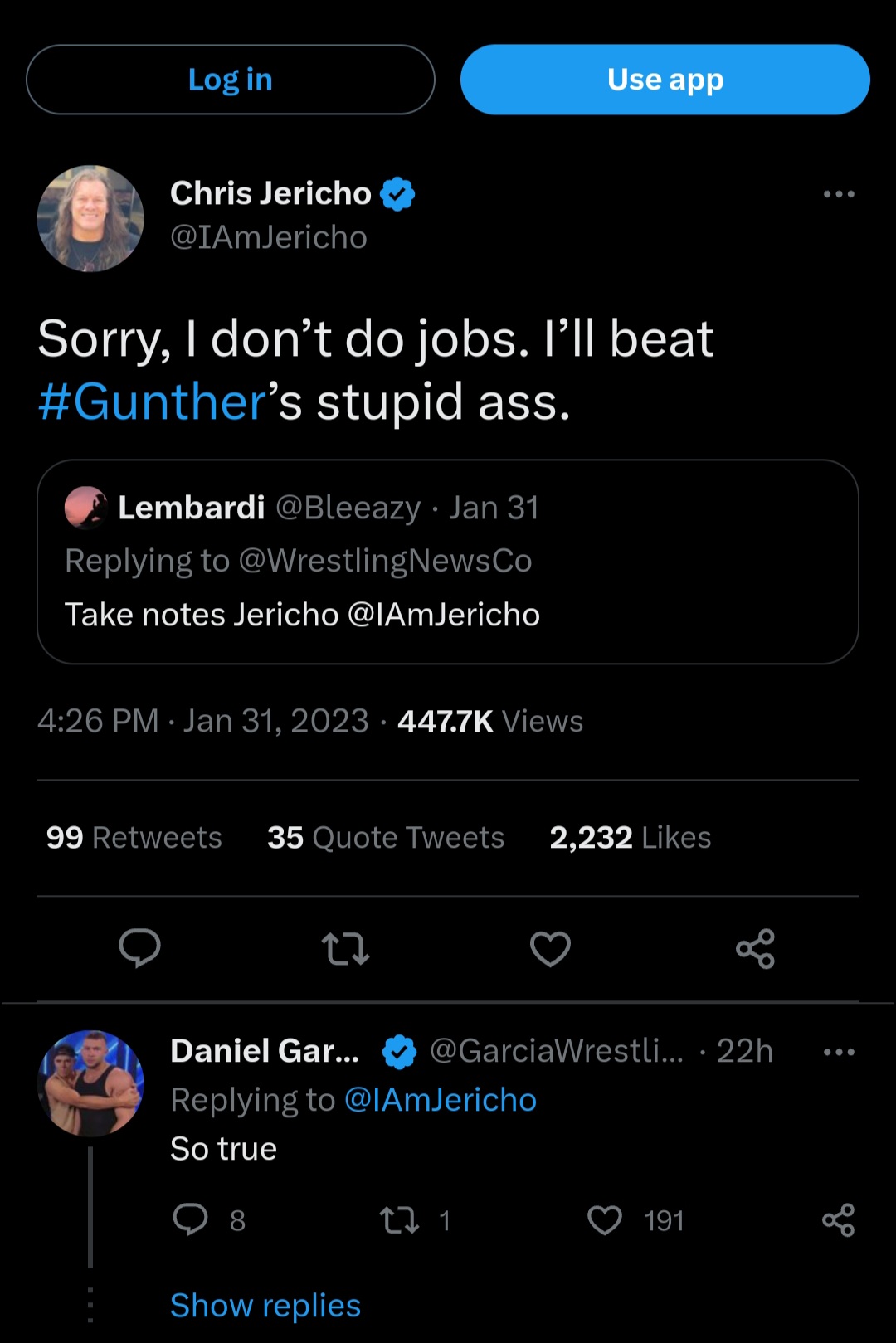
Task: Retweet the main Chris Jericho tweet
Action: coord(345,948)
